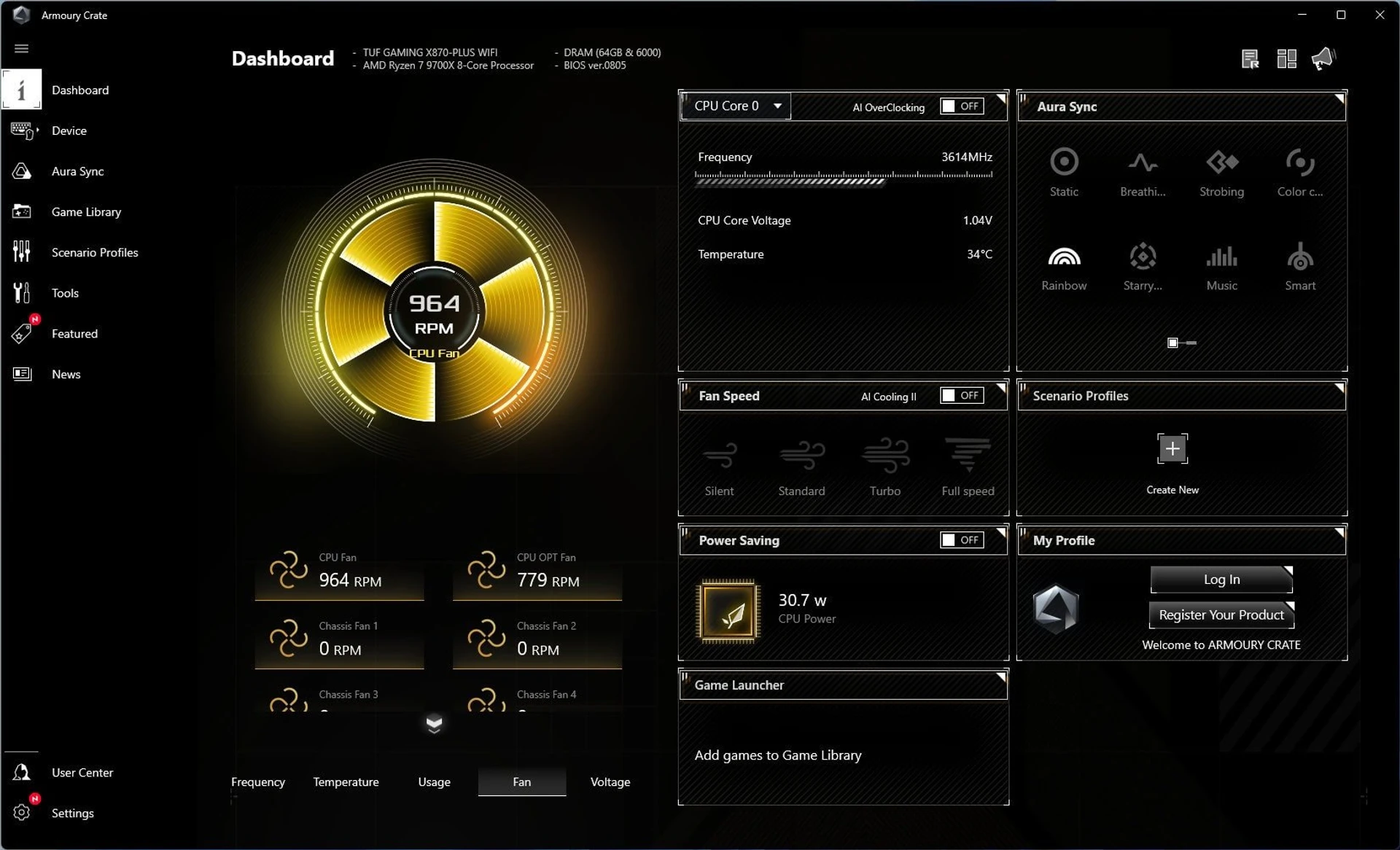Click Add games to Game Library

click(778, 755)
